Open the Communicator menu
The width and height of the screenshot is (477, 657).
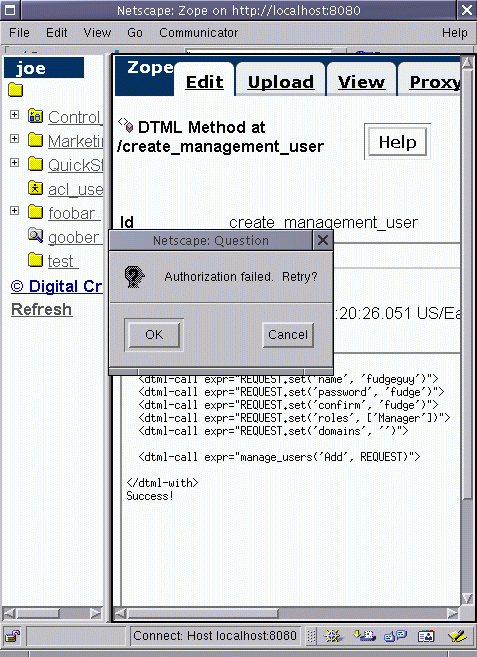(198, 33)
